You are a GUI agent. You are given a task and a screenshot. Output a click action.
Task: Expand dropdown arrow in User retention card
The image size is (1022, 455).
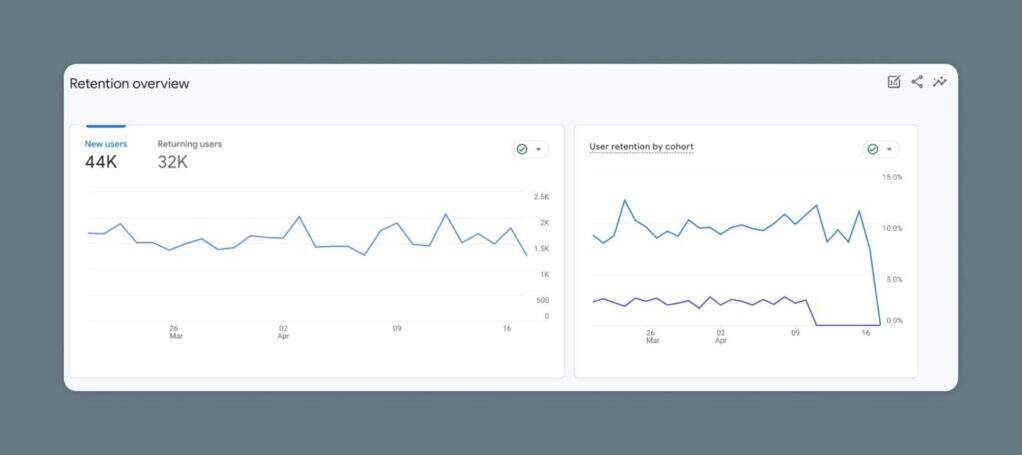click(x=889, y=149)
